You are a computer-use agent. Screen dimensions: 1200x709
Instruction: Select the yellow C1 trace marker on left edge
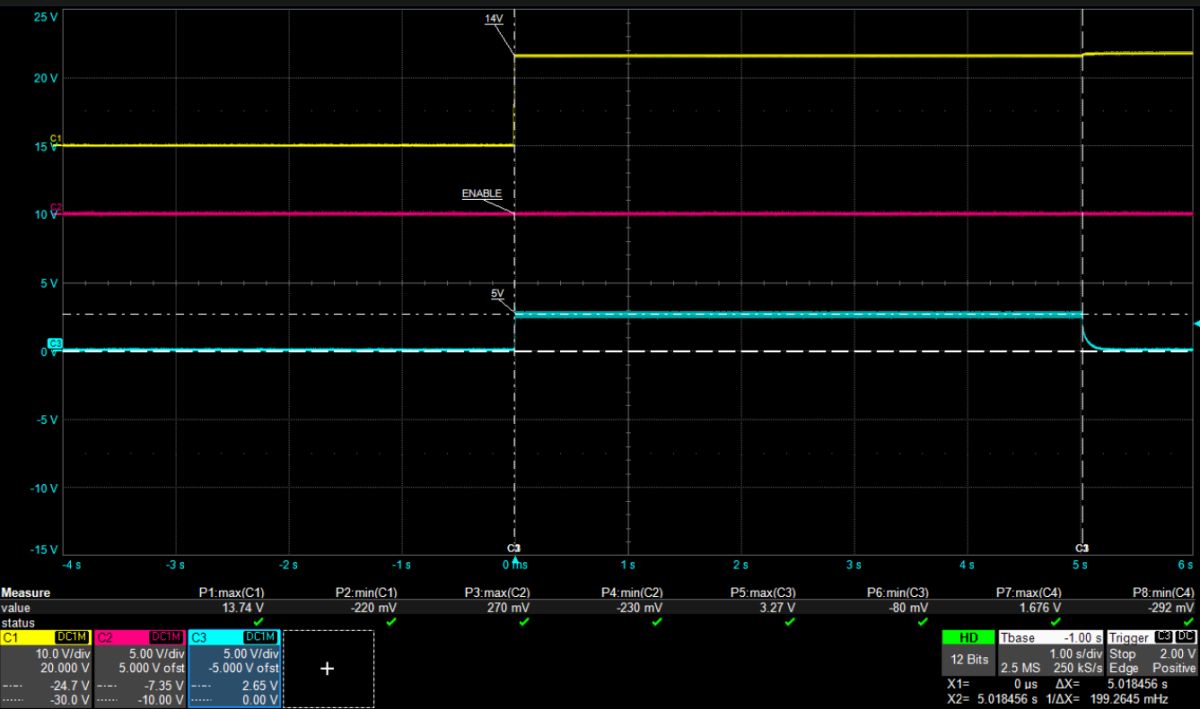click(56, 138)
